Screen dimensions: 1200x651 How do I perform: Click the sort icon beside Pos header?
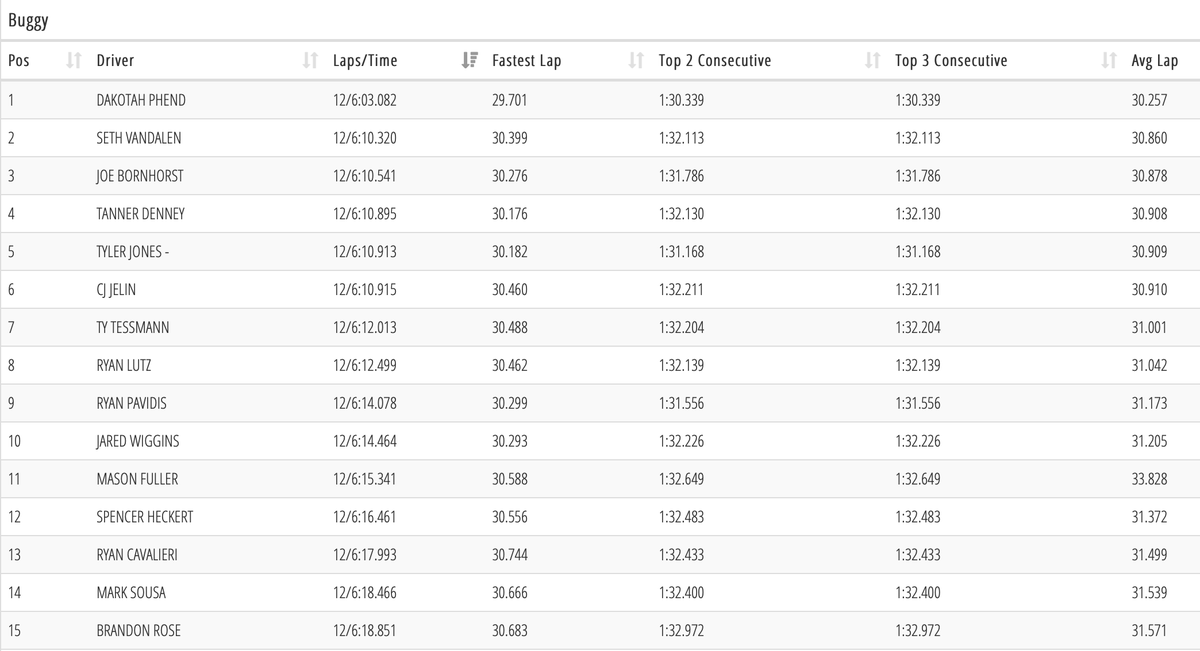[x=72, y=61]
